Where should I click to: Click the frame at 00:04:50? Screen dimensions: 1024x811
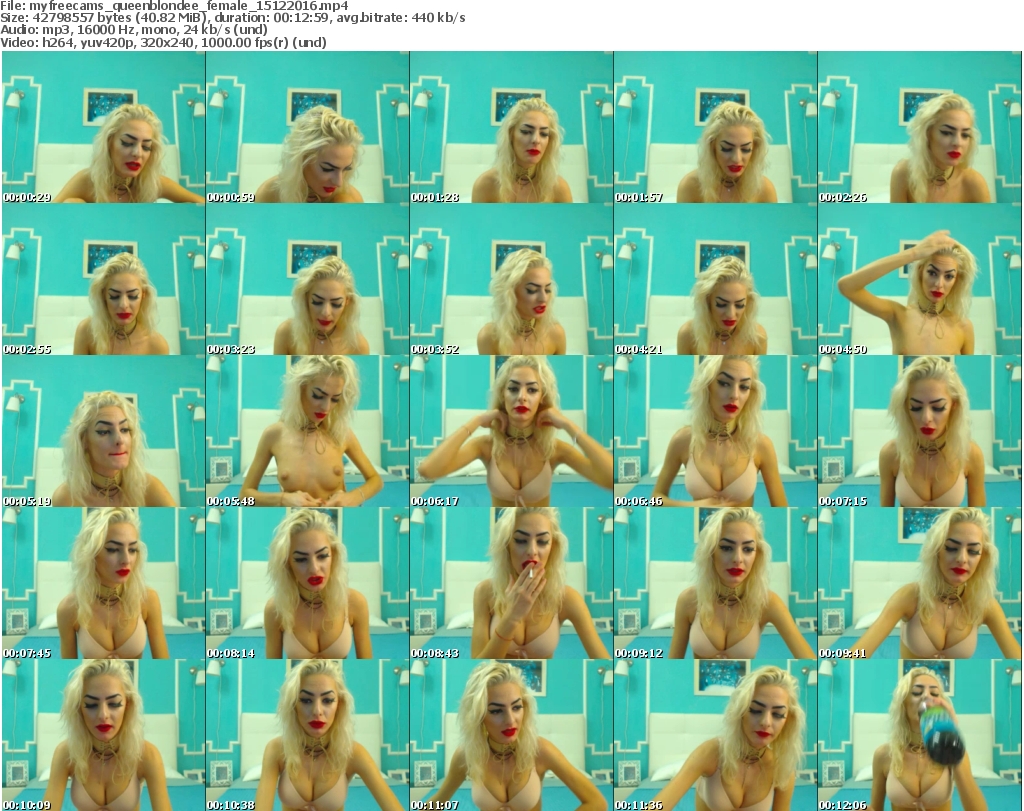[x=920, y=279]
